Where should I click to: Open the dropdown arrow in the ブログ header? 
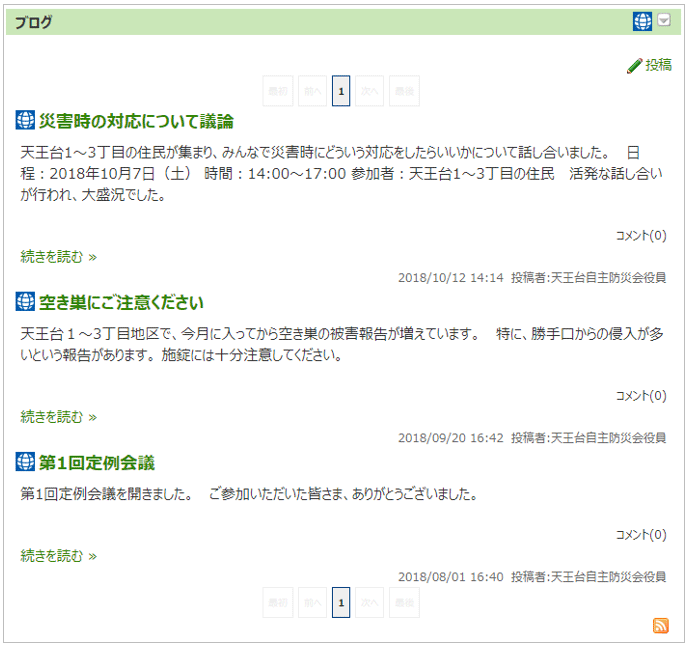[664, 21]
